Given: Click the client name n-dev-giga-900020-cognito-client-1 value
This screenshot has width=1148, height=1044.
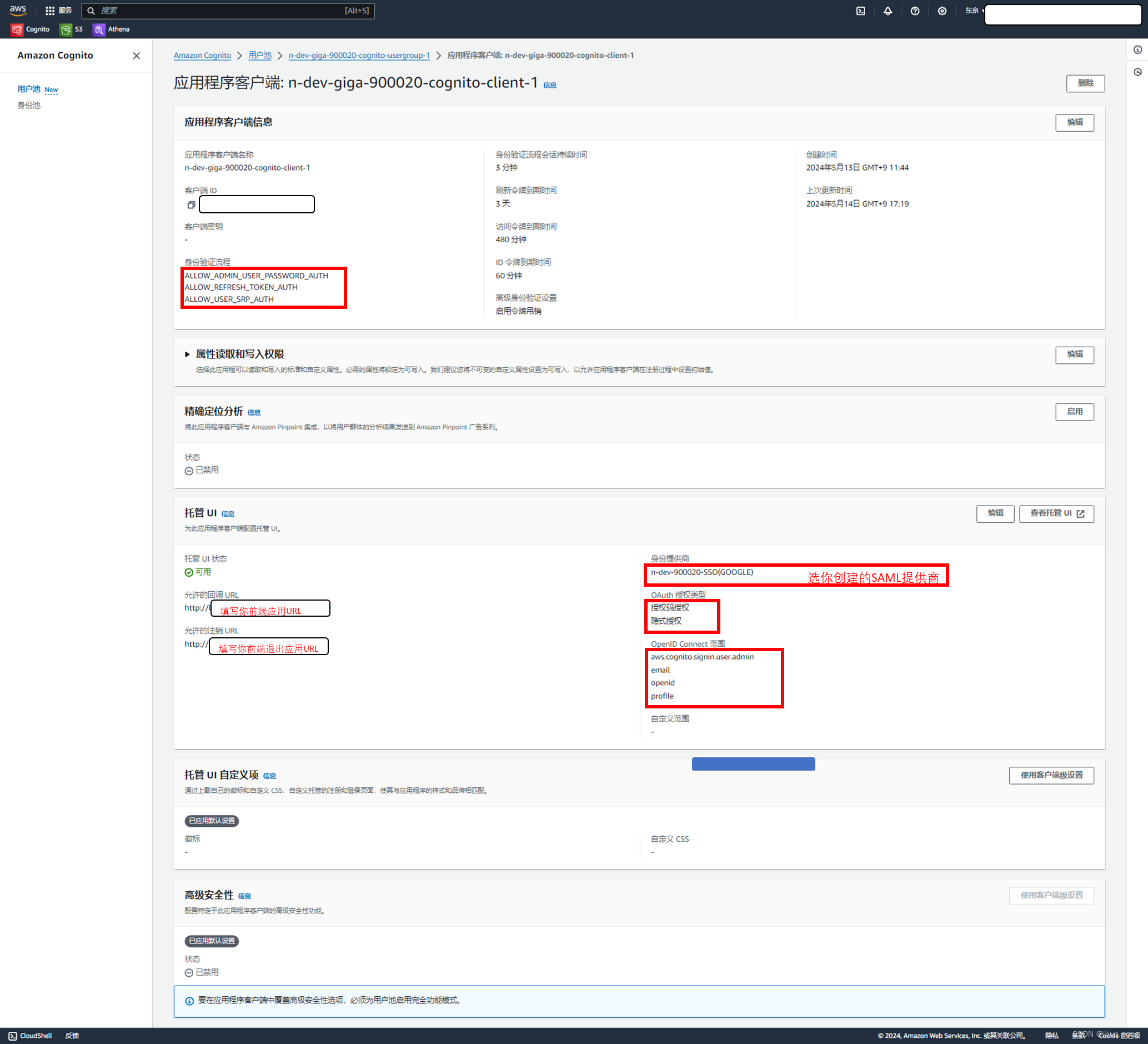Looking at the screenshot, I should click(247, 168).
